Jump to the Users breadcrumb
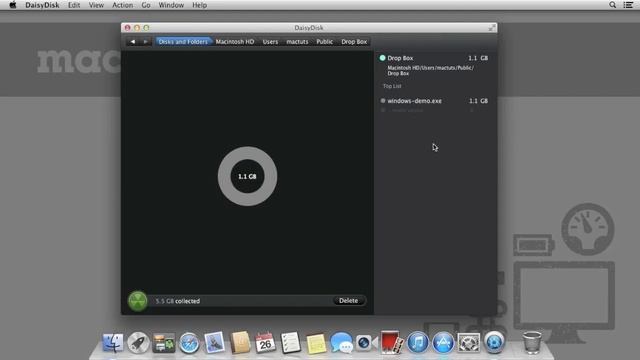This screenshot has width=640, height=360. pyautogui.click(x=270, y=42)
